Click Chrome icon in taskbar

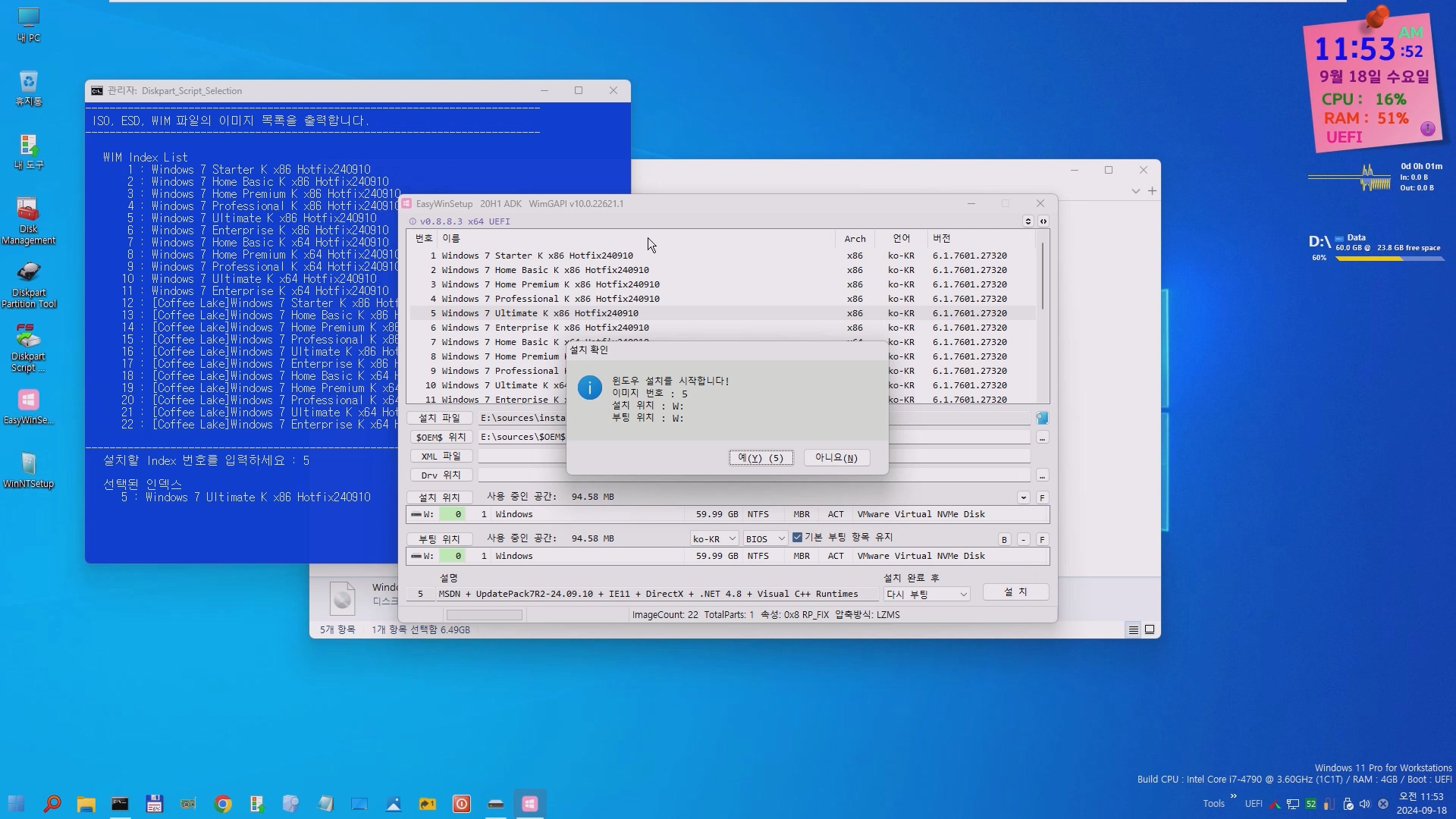point(223,804)
